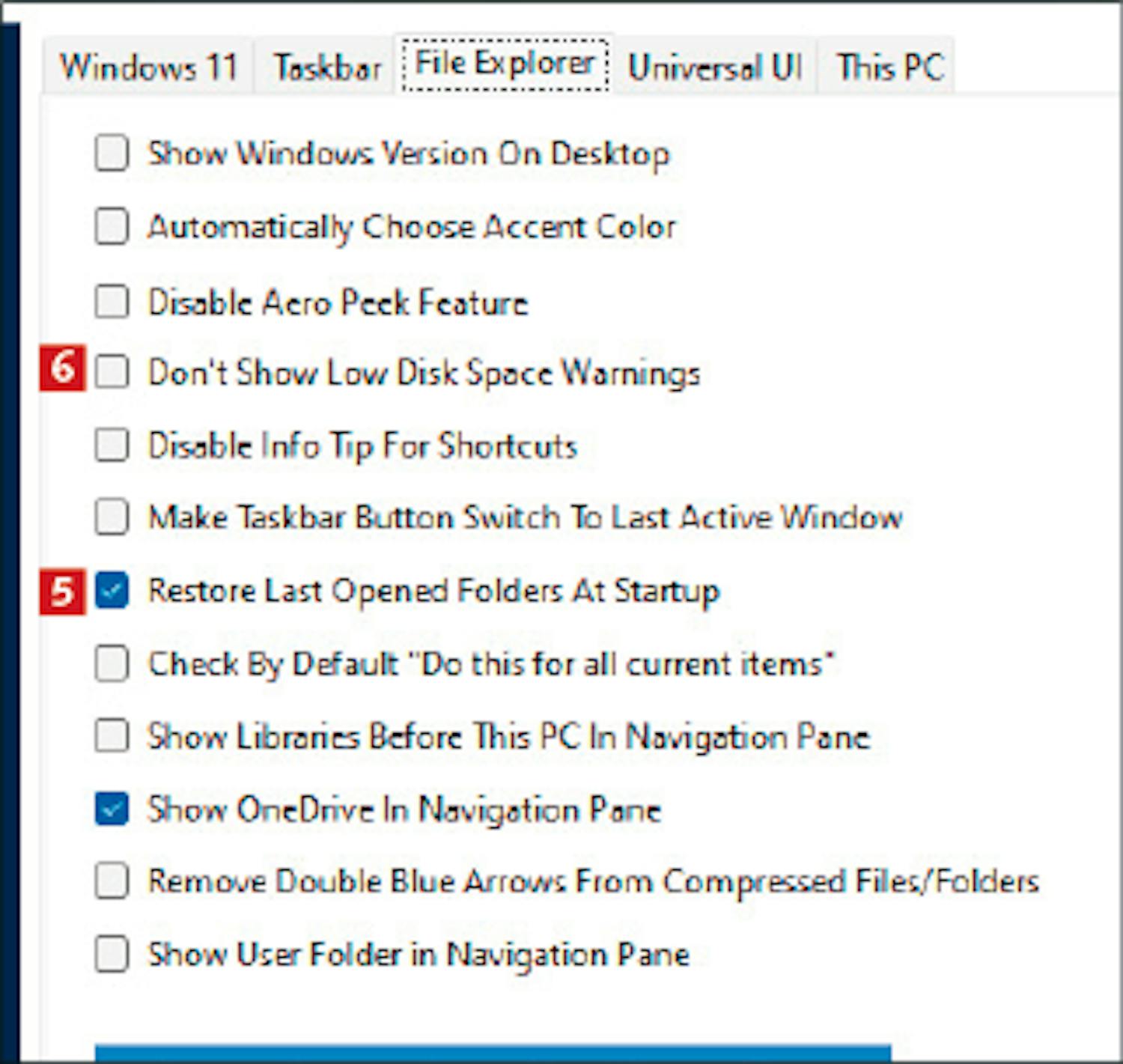This screenshot has width=1123, height=1064.
Task: Enable Show Libraries Before This PC
Action: (x=112, y=735)
